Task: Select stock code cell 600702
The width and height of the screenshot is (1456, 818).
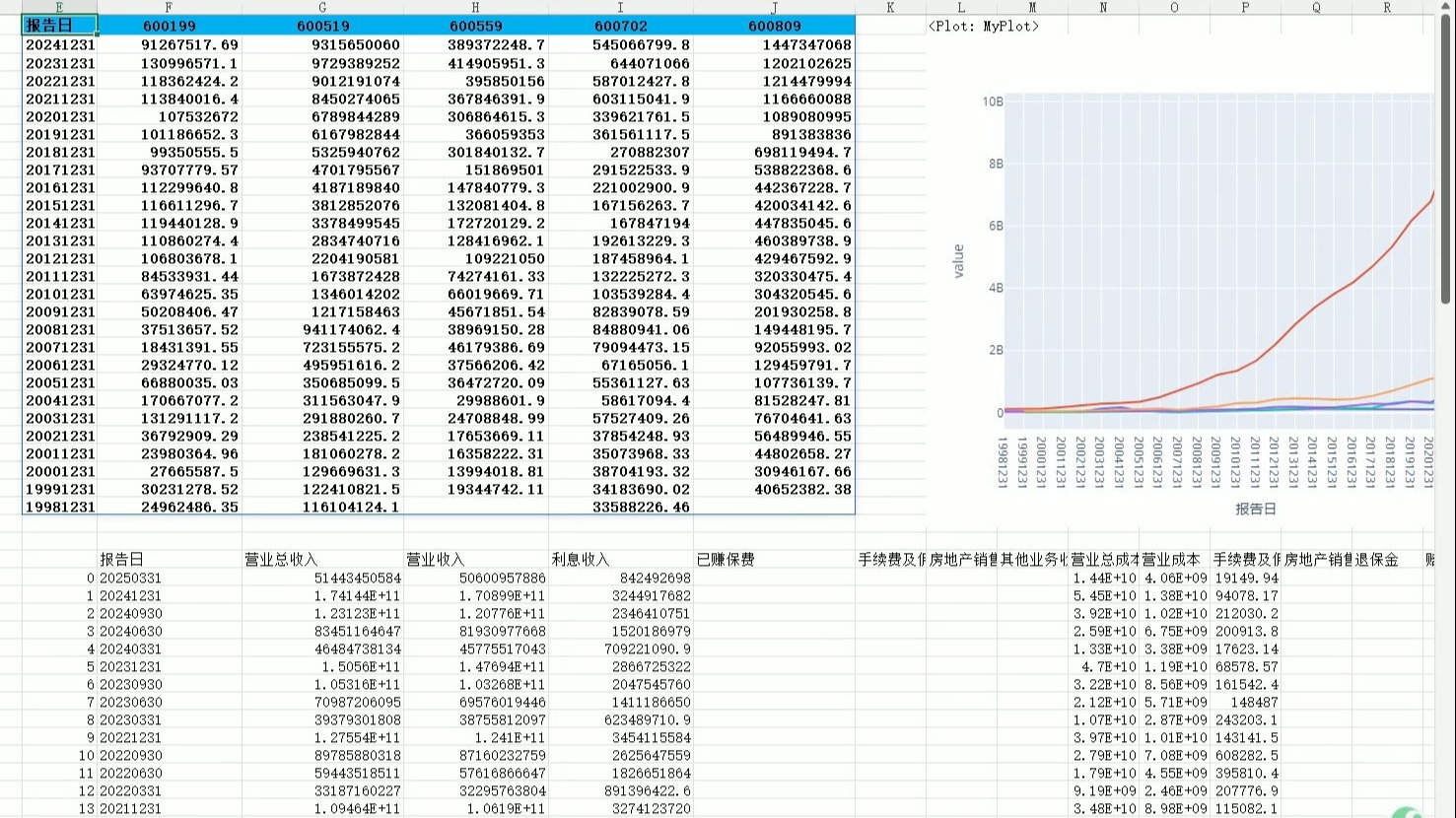Action: coord(620,27)
